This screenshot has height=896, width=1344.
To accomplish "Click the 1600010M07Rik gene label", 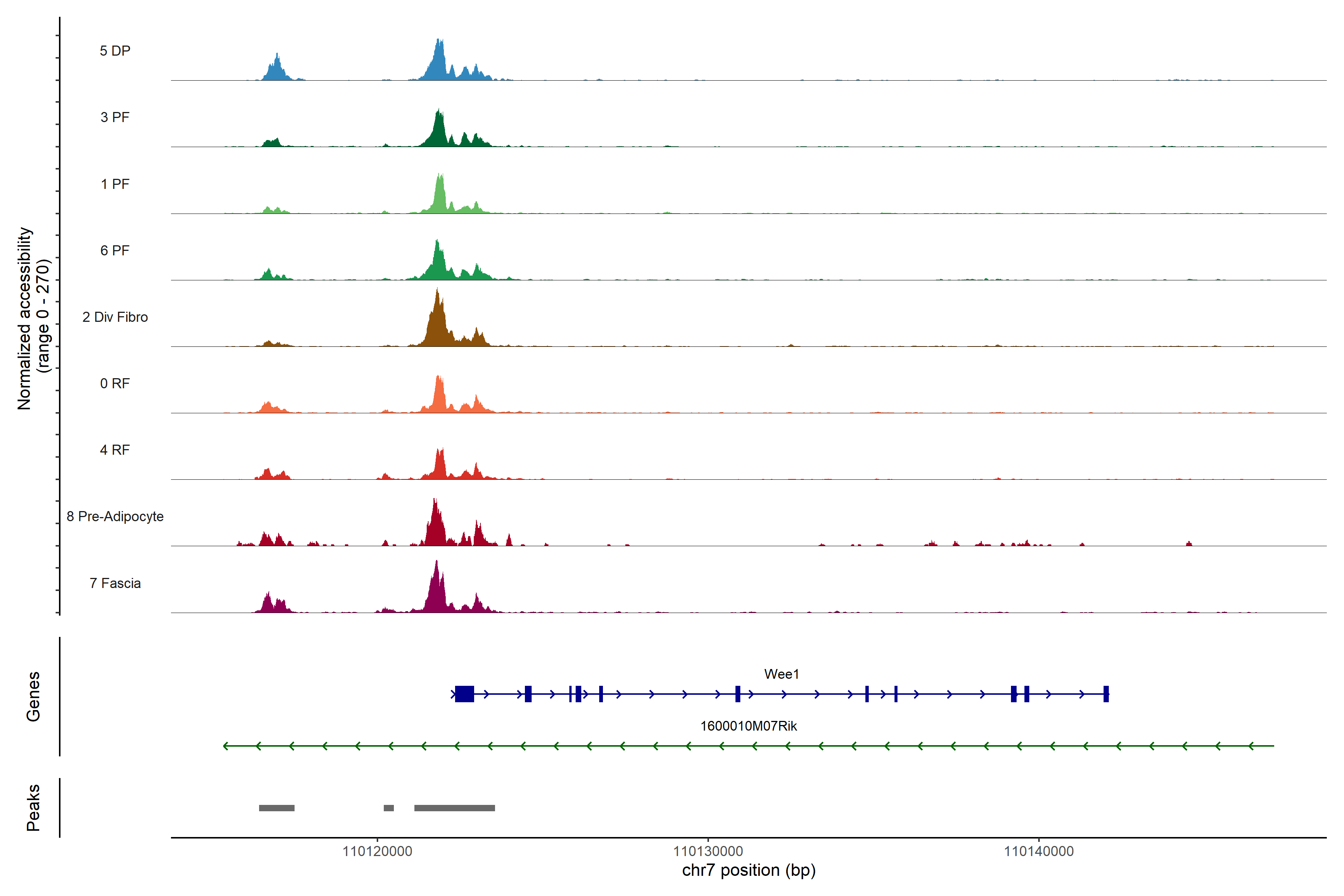I will pos(749,726).
